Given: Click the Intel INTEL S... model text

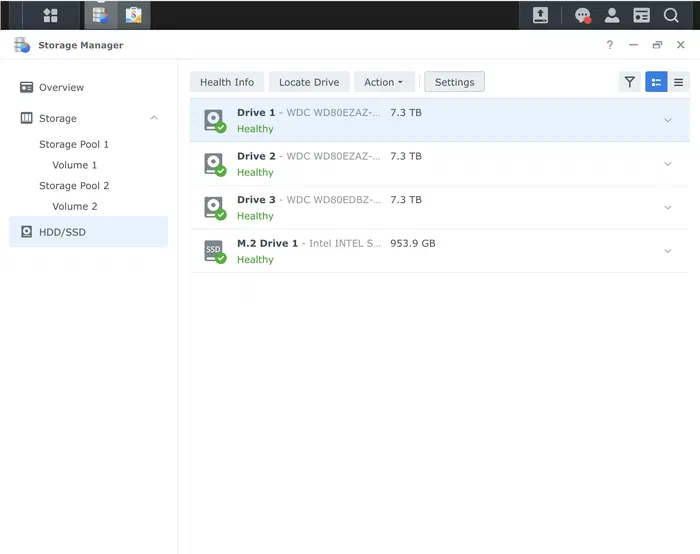Looking at the screenshot, I should [345, 243].
